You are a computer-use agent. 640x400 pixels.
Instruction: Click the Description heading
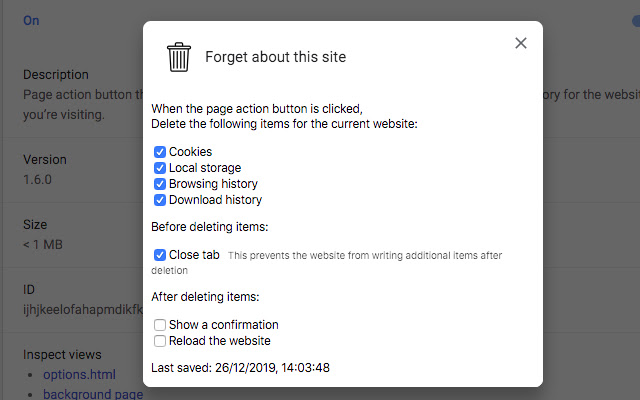[x=56, y=75]
